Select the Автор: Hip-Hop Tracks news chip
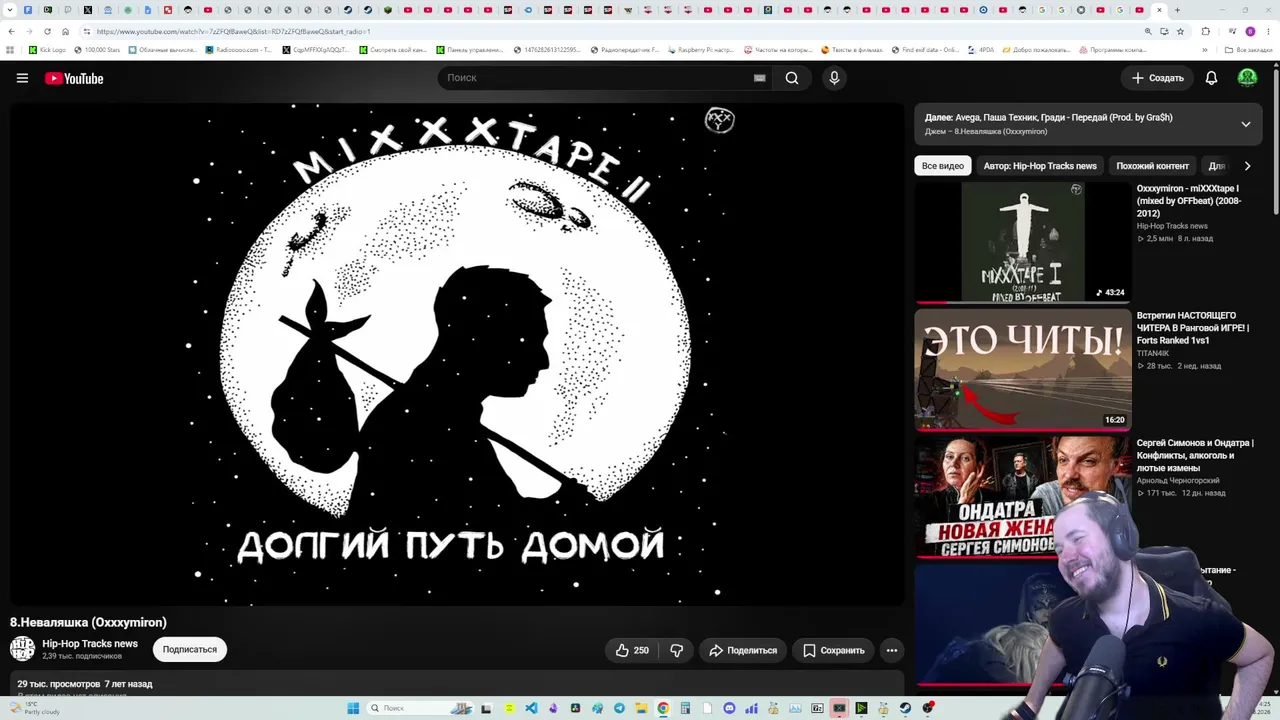 pyautogui.click(x=1040, y=166)
